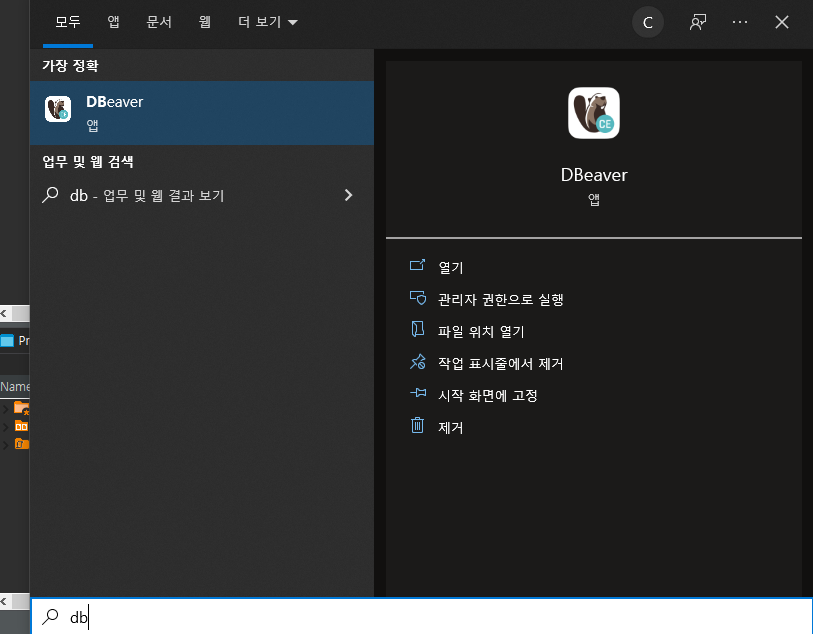Click the run-as-administrator shield icon

[x=417, y=298]
